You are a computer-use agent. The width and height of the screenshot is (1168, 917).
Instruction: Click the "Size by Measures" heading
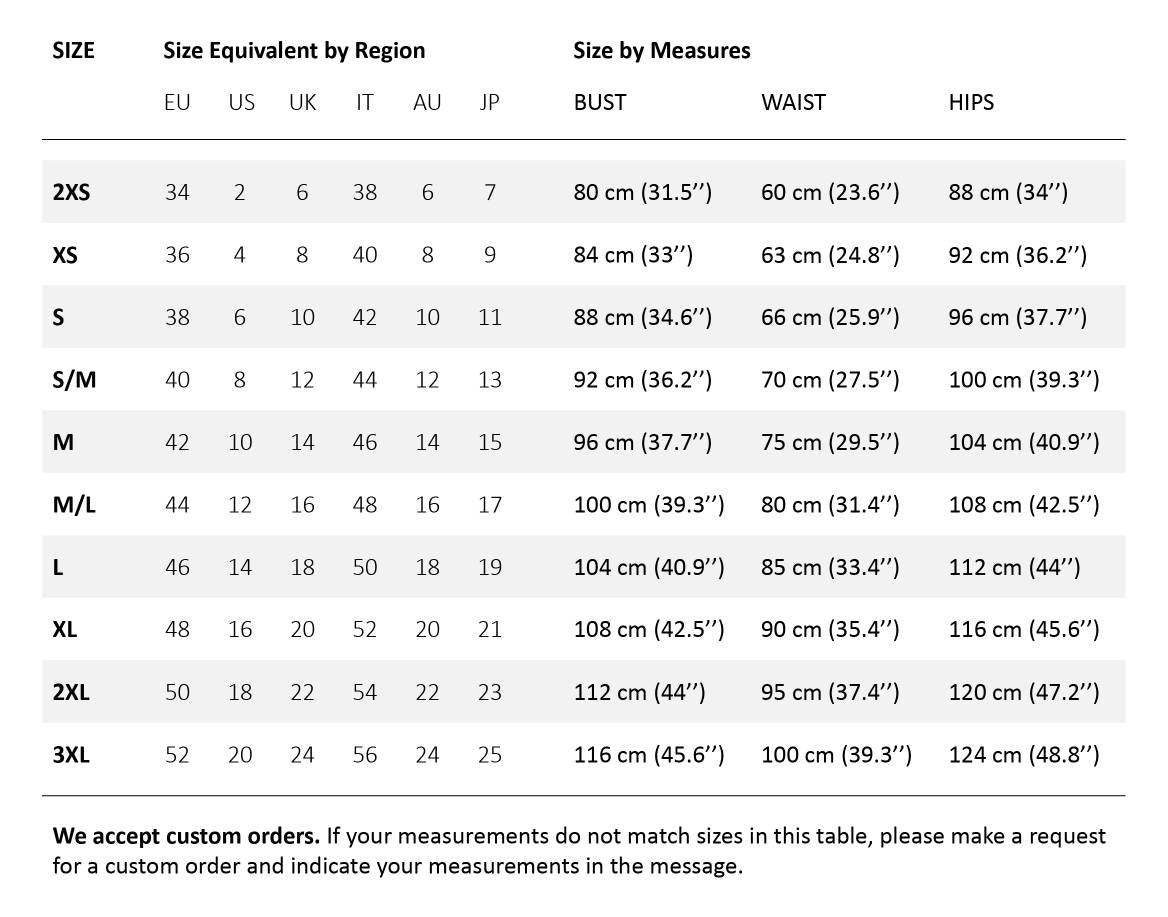point(661,50)
